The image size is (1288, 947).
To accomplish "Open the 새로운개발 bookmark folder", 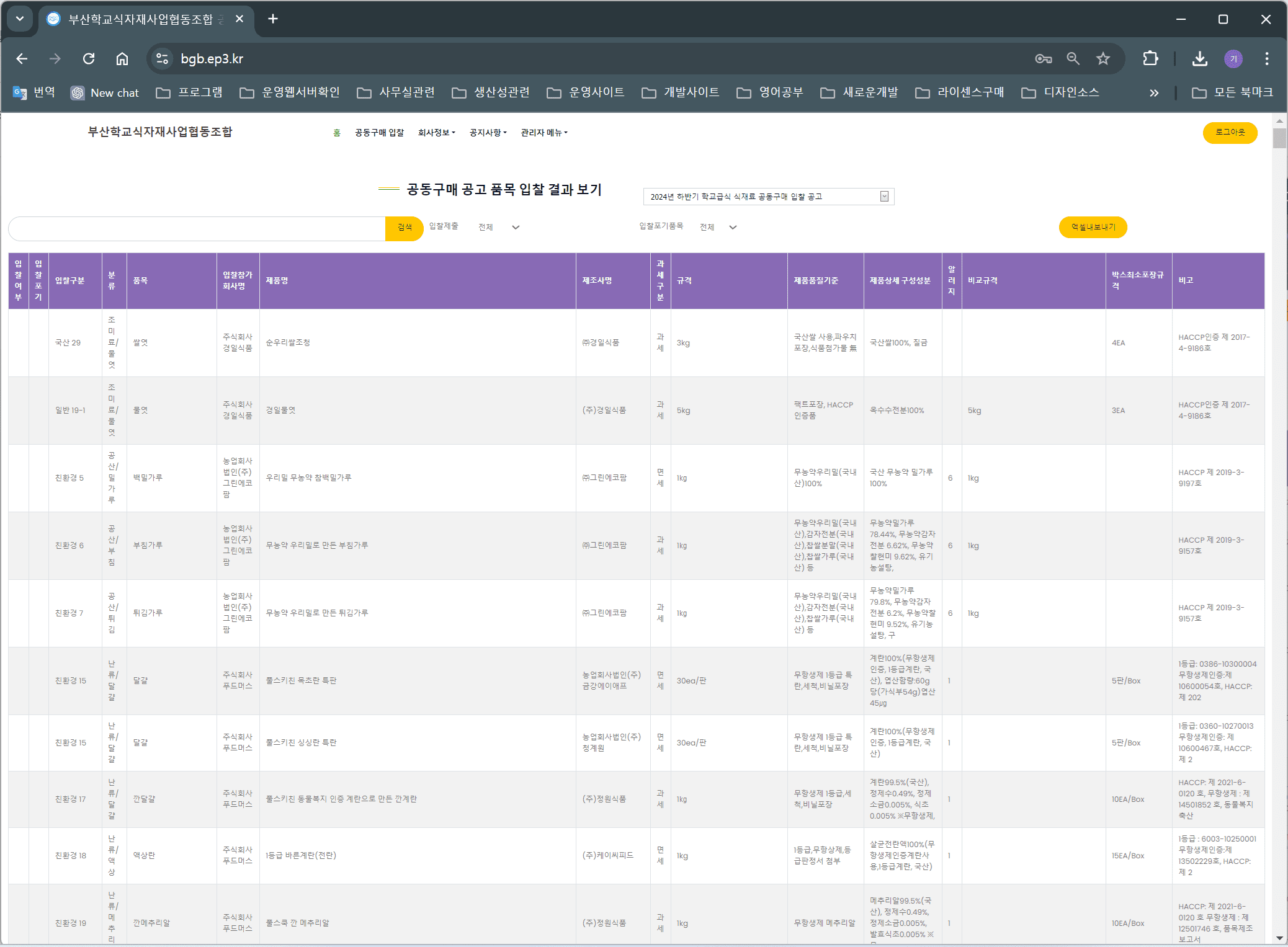I will pos(859,92).
